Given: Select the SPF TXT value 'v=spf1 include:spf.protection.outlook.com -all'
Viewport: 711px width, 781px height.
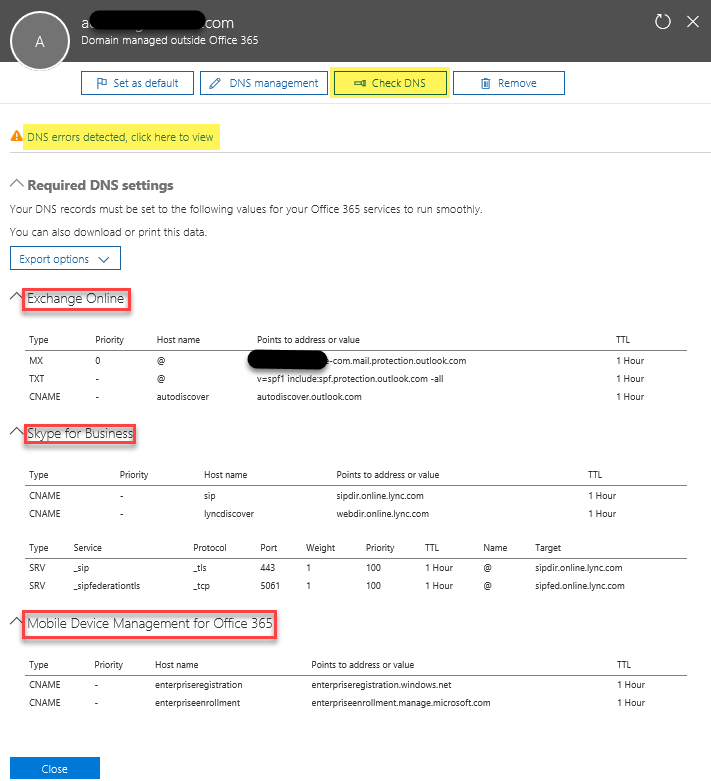Looking at the screenshot, I should (x=350, y=379).
